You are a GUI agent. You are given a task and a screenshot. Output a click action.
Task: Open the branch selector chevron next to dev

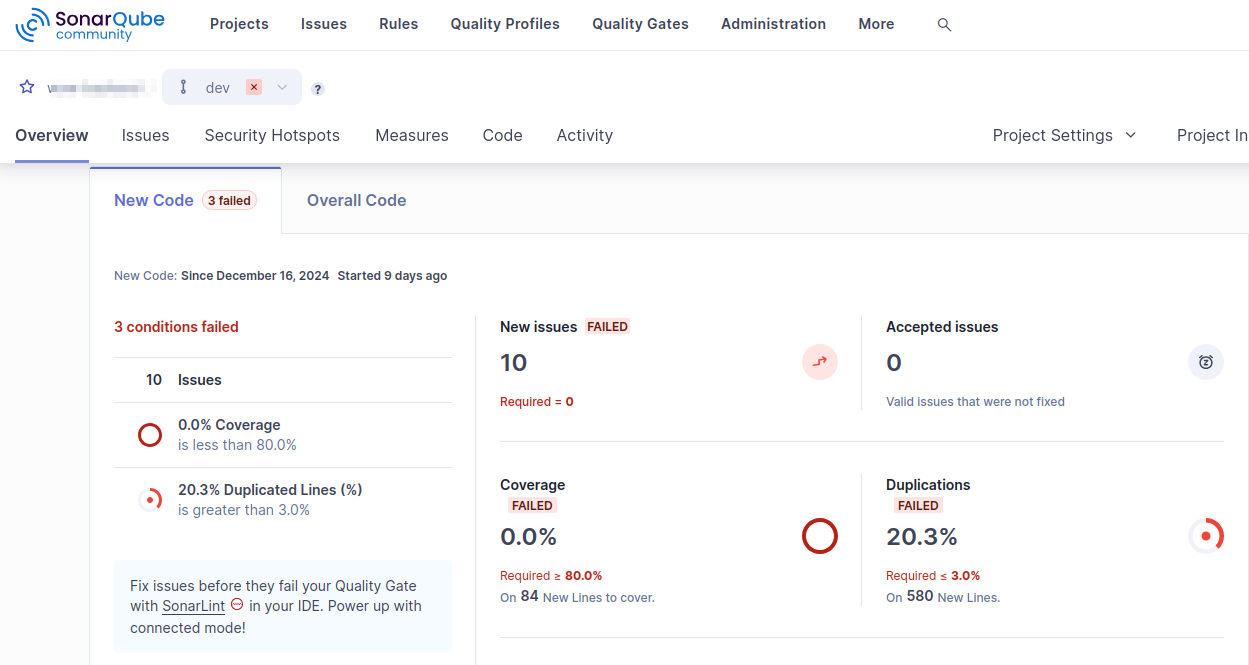tap(281, 87)
